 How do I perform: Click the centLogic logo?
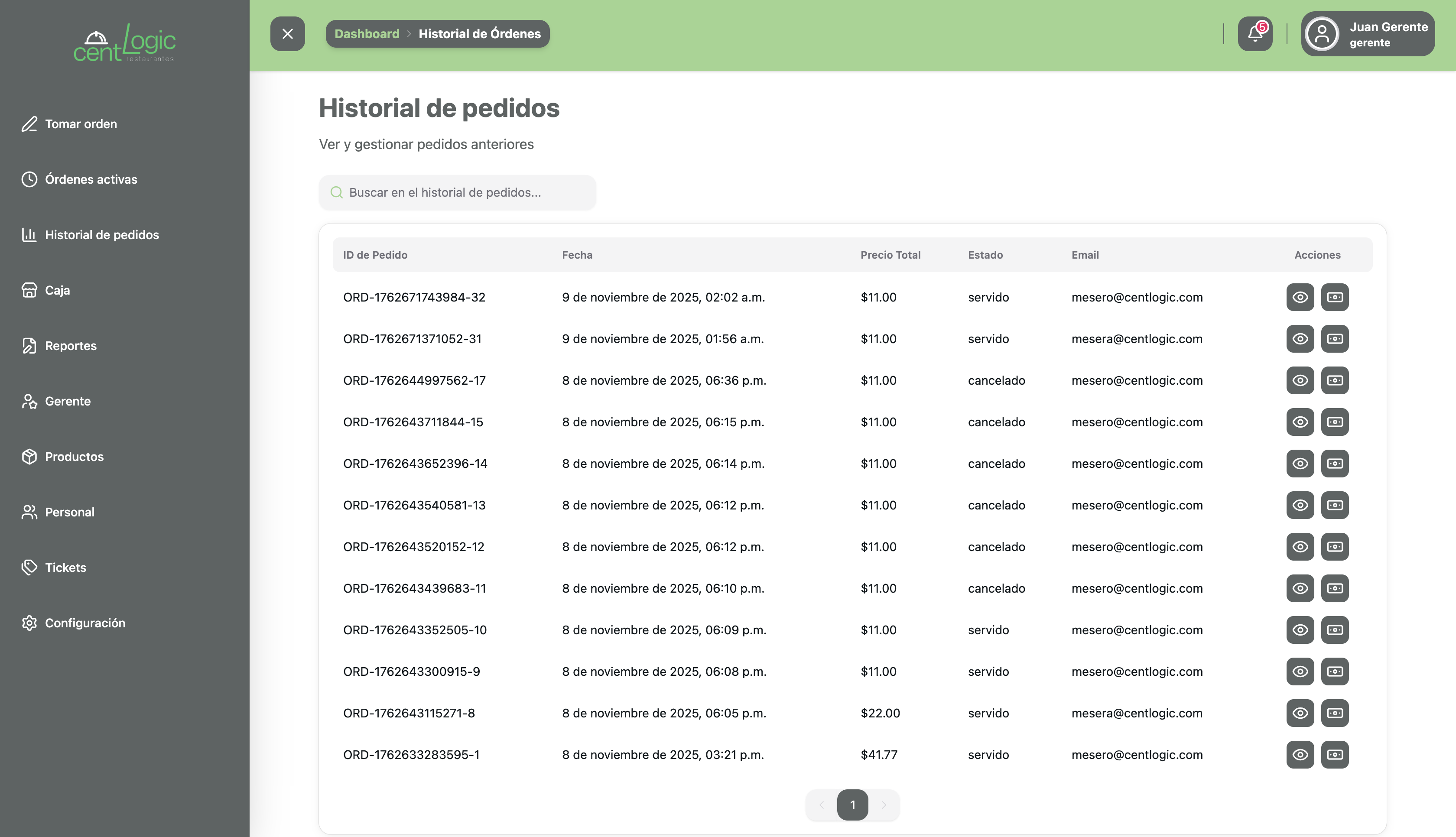tap(124, 43)
